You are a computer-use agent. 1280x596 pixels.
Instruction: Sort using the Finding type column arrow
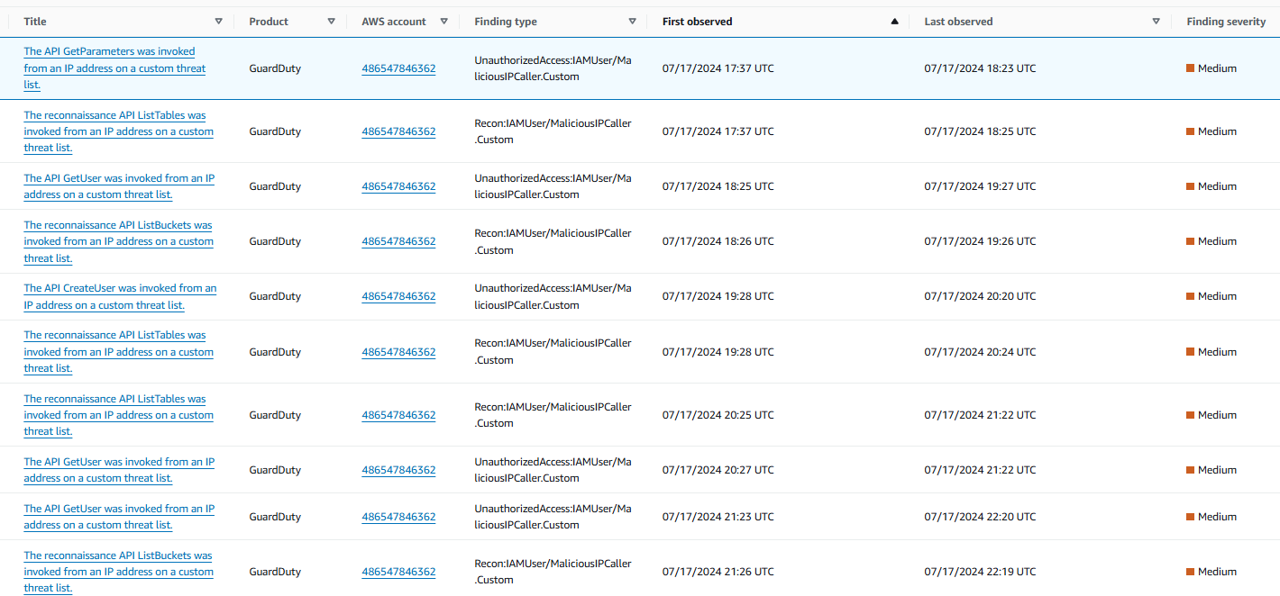(632, 21)
